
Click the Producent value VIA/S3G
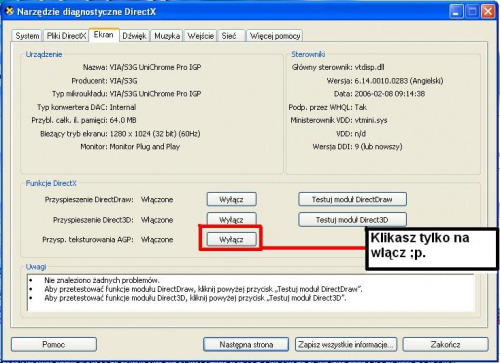[123, 81]
